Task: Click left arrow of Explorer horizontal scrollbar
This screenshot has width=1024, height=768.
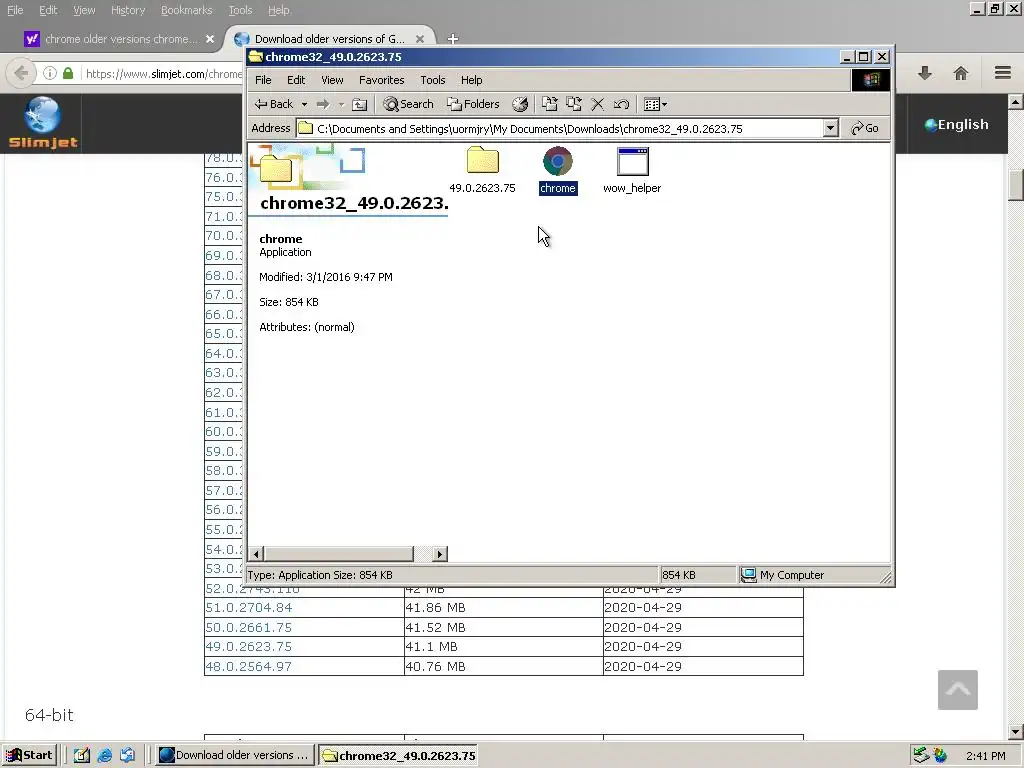Action: [x=256, y=554]
